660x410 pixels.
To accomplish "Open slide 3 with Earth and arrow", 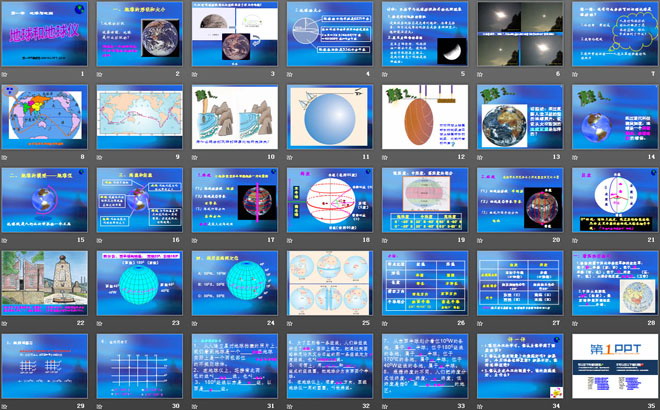I will [x=235, y=34].
